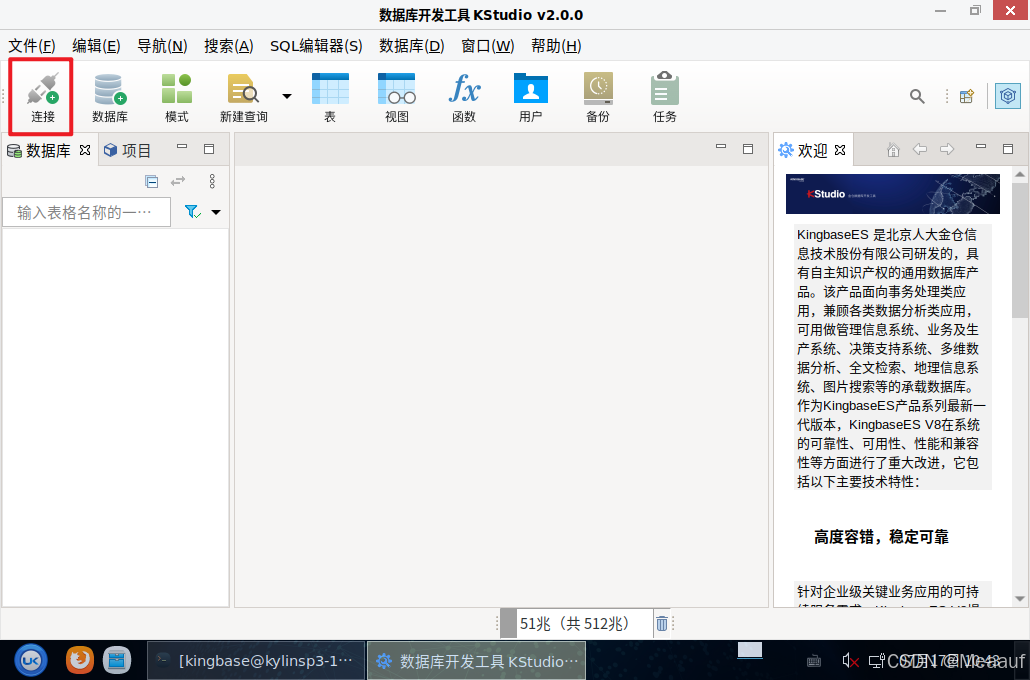Click the open perspective icon in toolbar
This screenshot has height=680, width=1030.
pos(967,97)
